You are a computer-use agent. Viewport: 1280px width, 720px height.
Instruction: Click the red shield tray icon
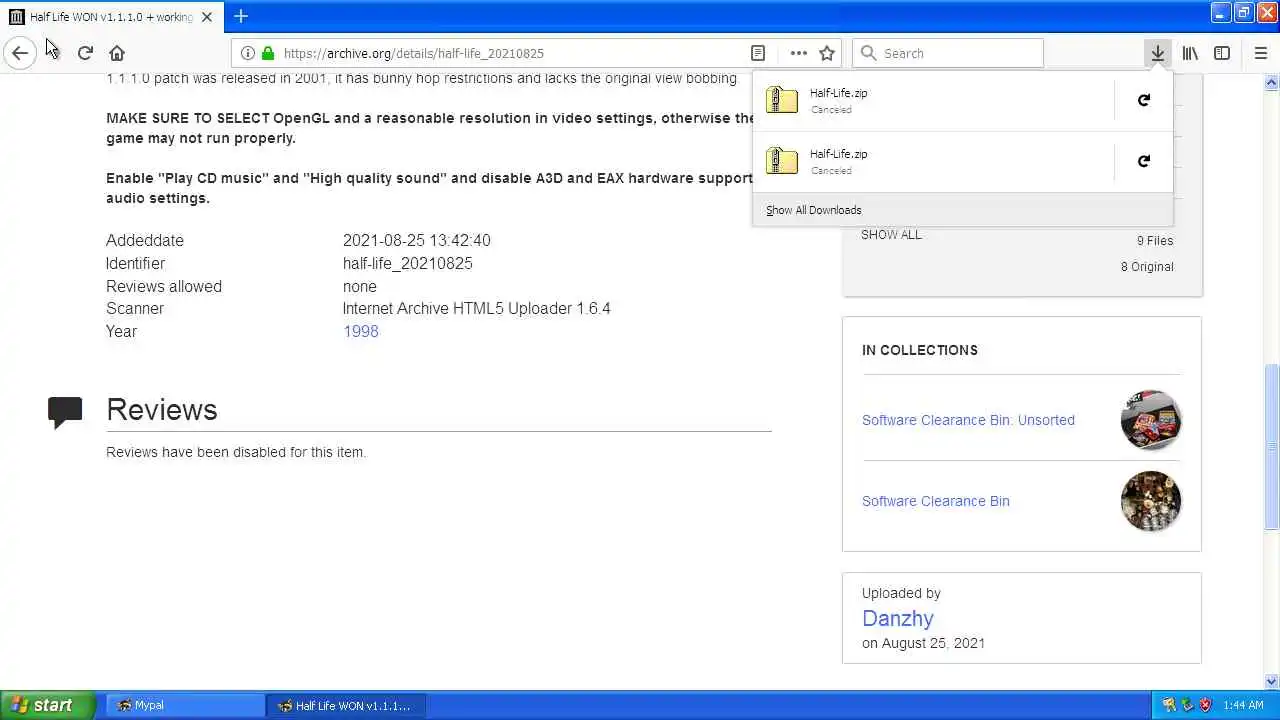coord(1205,705)
